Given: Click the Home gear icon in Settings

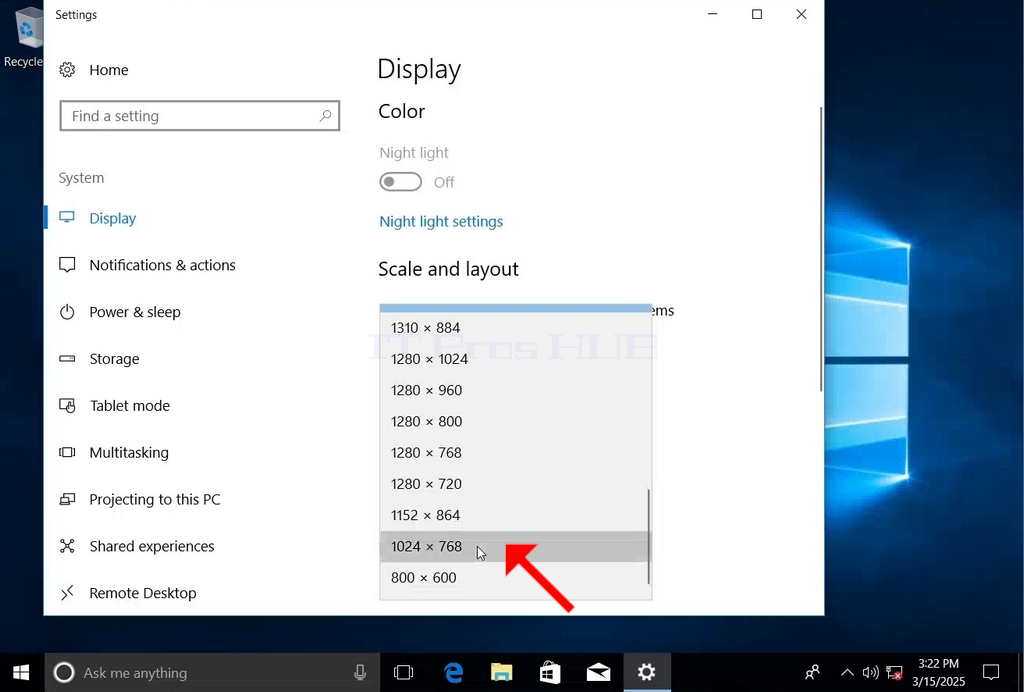Looking at the screenshot, I should [x=67, y=70].
